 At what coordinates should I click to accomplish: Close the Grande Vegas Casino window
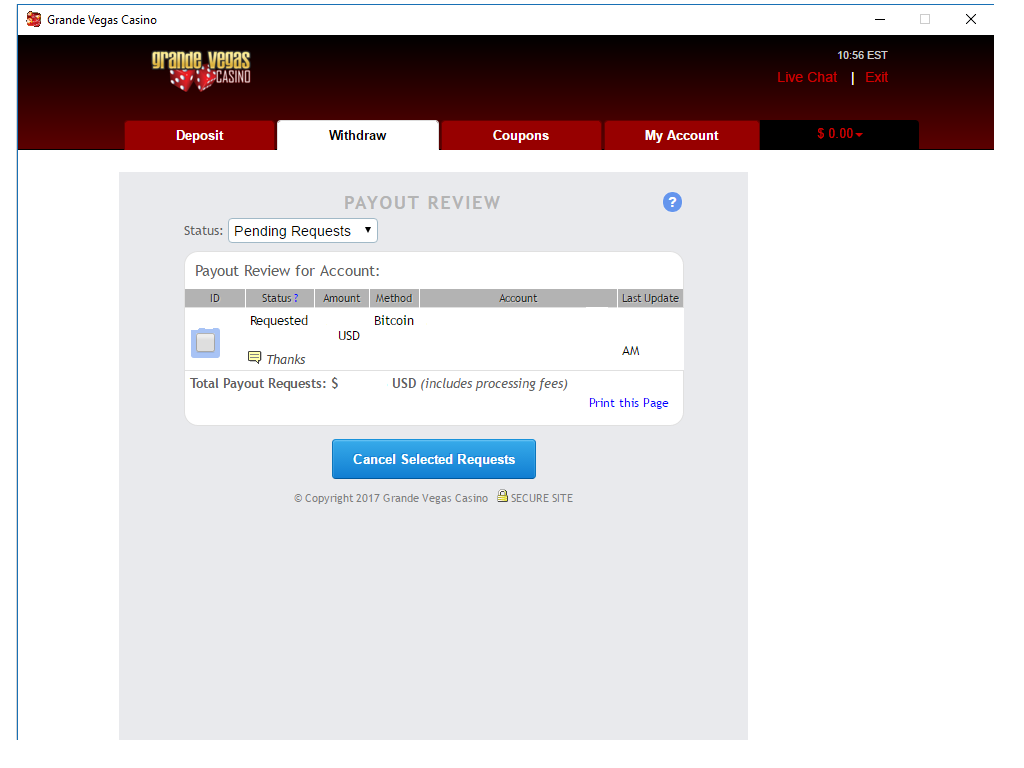click(x=971, y=20)
